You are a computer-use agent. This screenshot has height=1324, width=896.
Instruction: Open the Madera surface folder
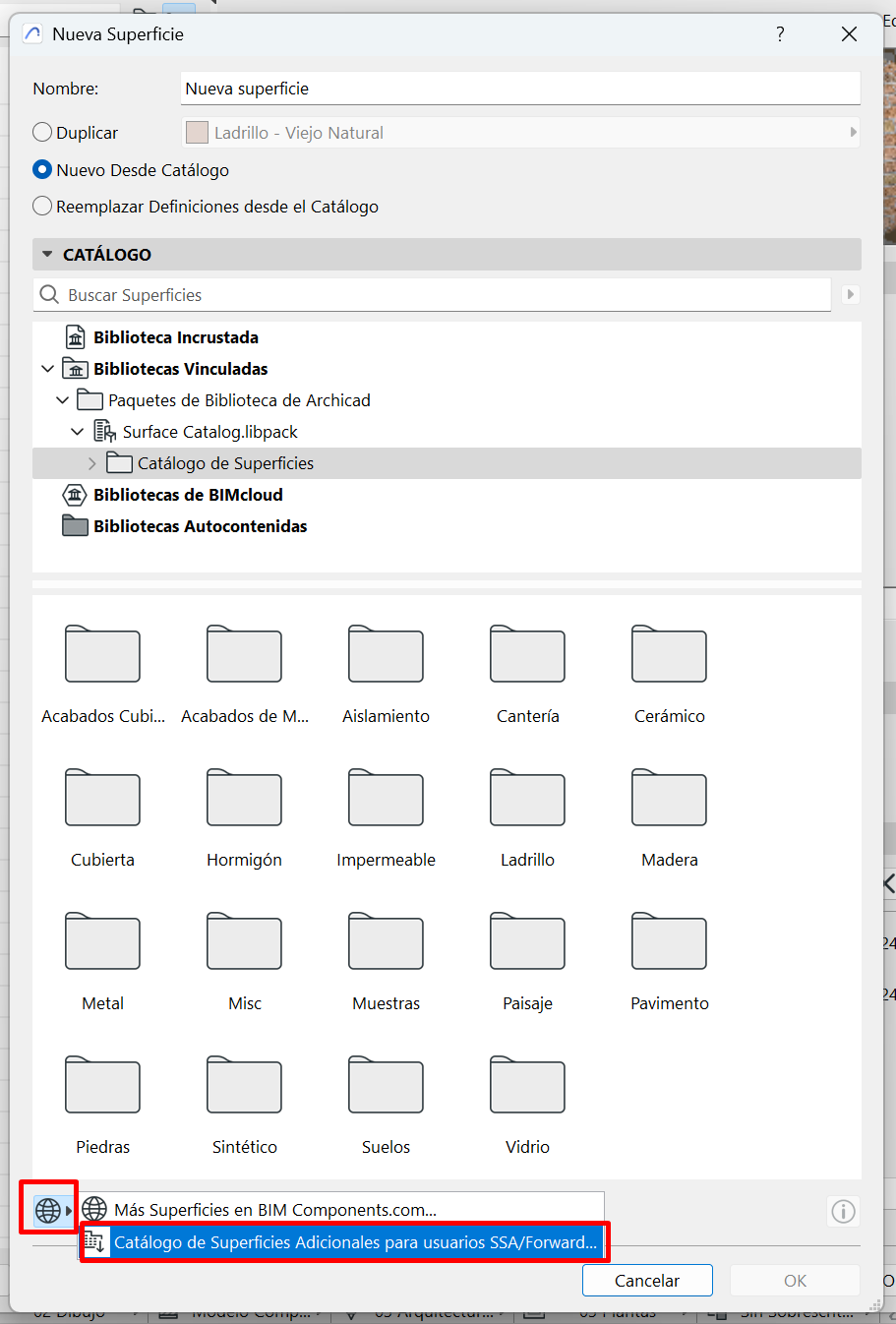(x=669, y=798)
